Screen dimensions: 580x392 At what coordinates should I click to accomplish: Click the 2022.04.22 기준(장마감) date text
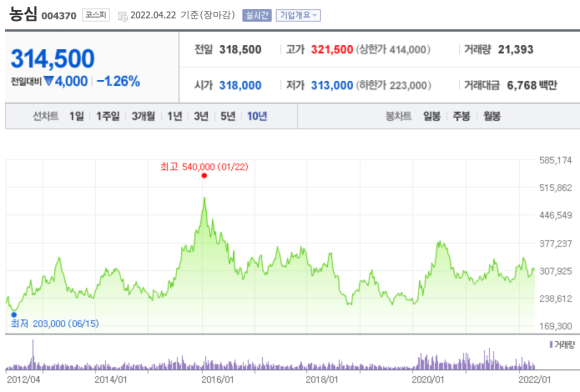coord(183,15)
